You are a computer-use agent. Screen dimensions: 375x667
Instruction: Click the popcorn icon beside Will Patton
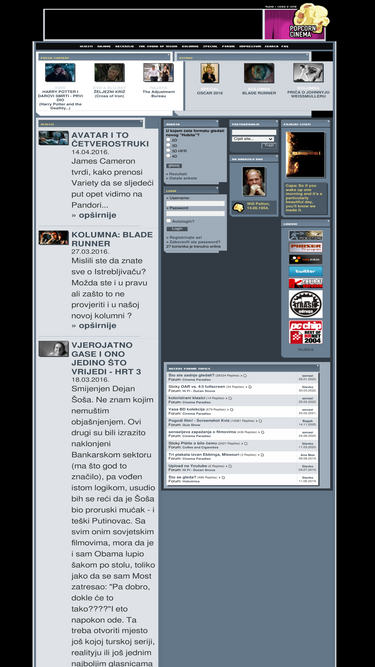click(238, 208)
